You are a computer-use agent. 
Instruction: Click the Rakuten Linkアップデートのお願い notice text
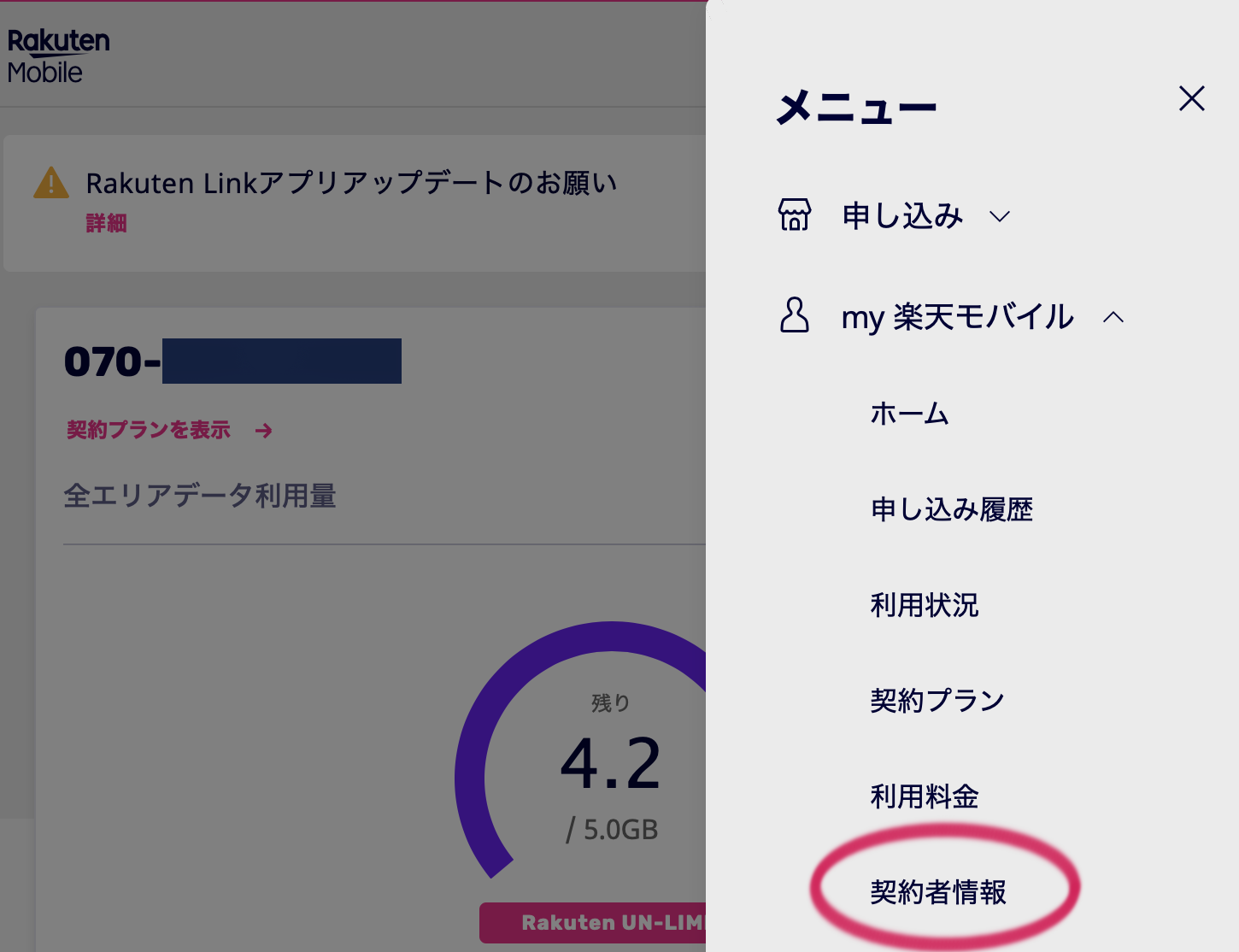click(x=350, y=183)
